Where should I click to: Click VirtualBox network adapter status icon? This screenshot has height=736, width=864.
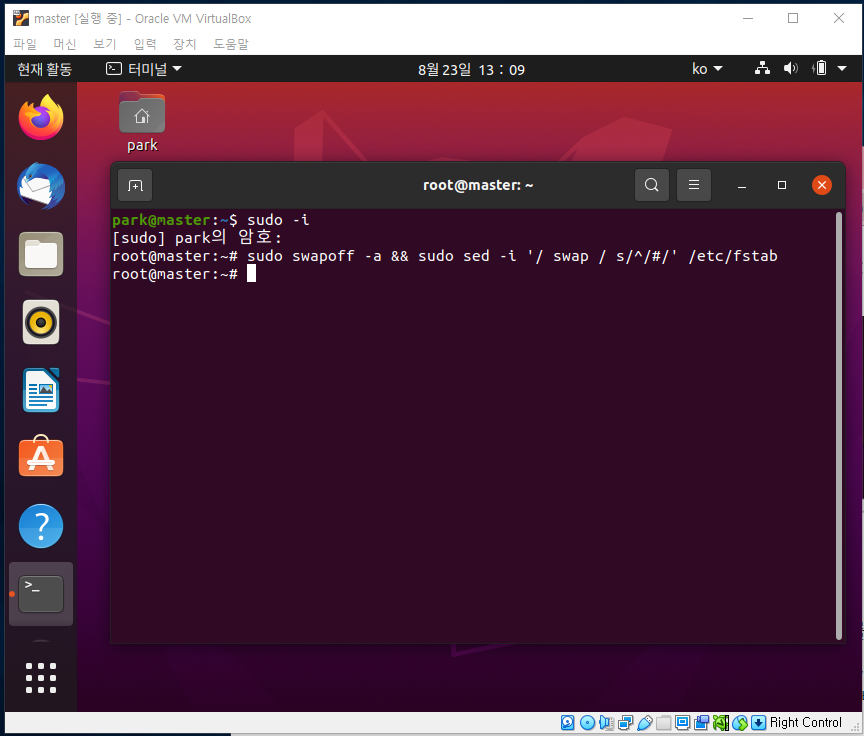[625, 722]
